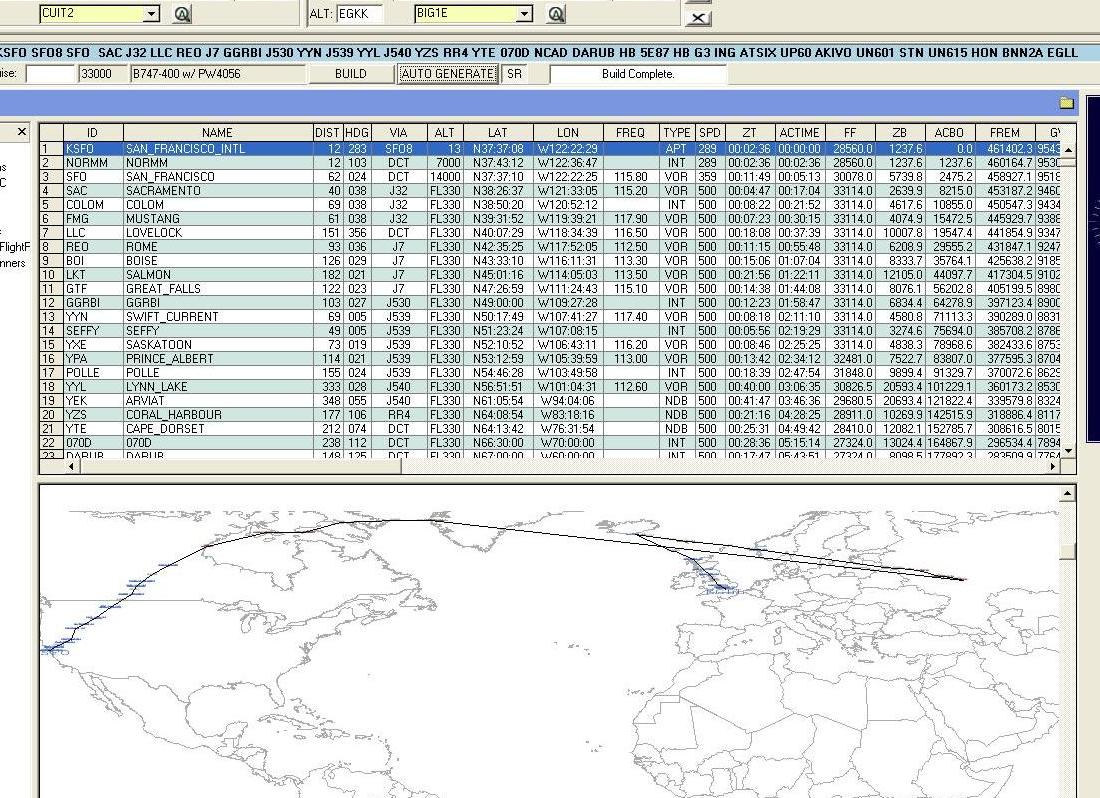Open the yellow folder icon on blue bar

point(1066,102)
